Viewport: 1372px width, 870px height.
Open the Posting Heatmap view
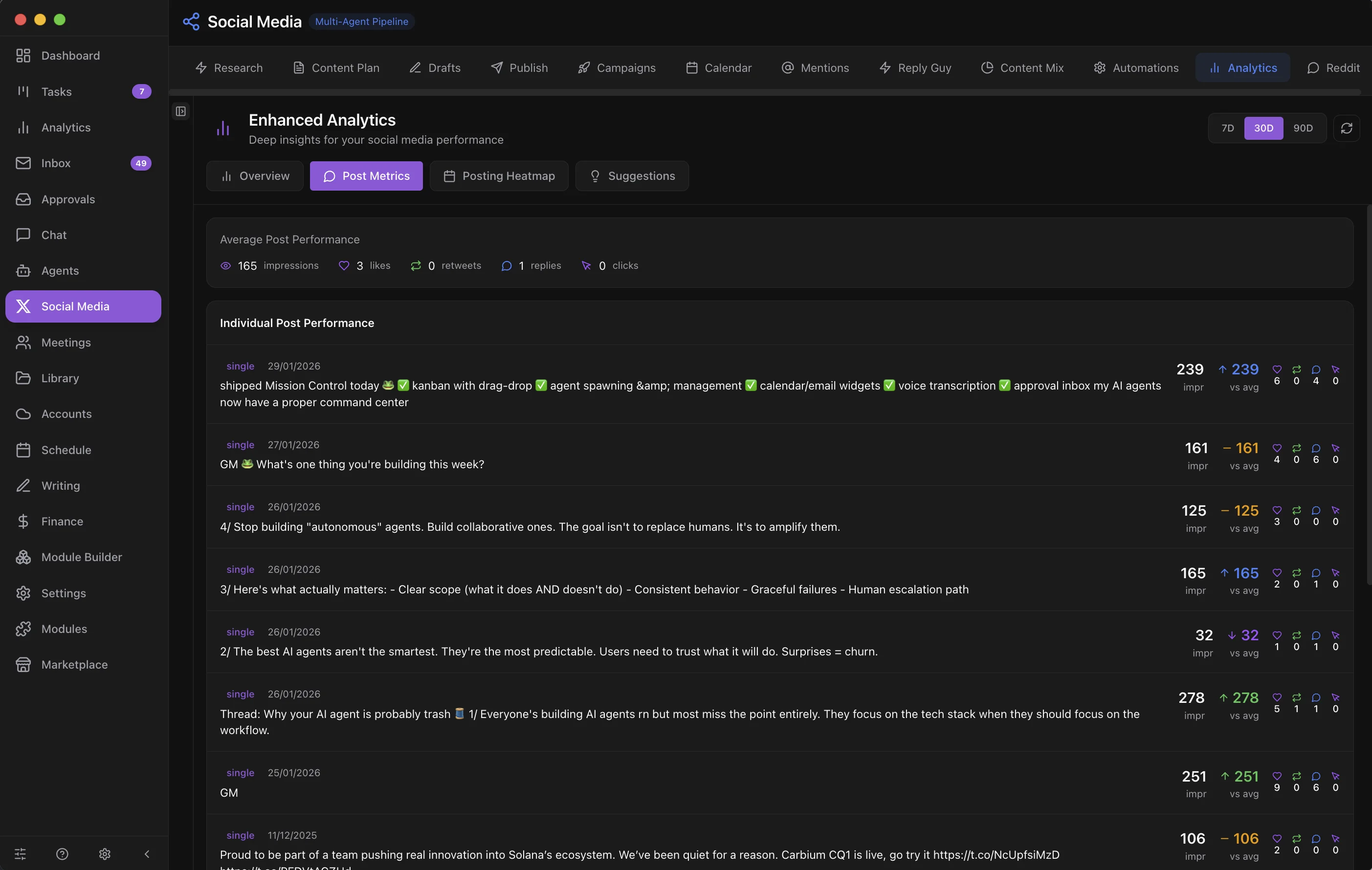(x=499, y=176)
